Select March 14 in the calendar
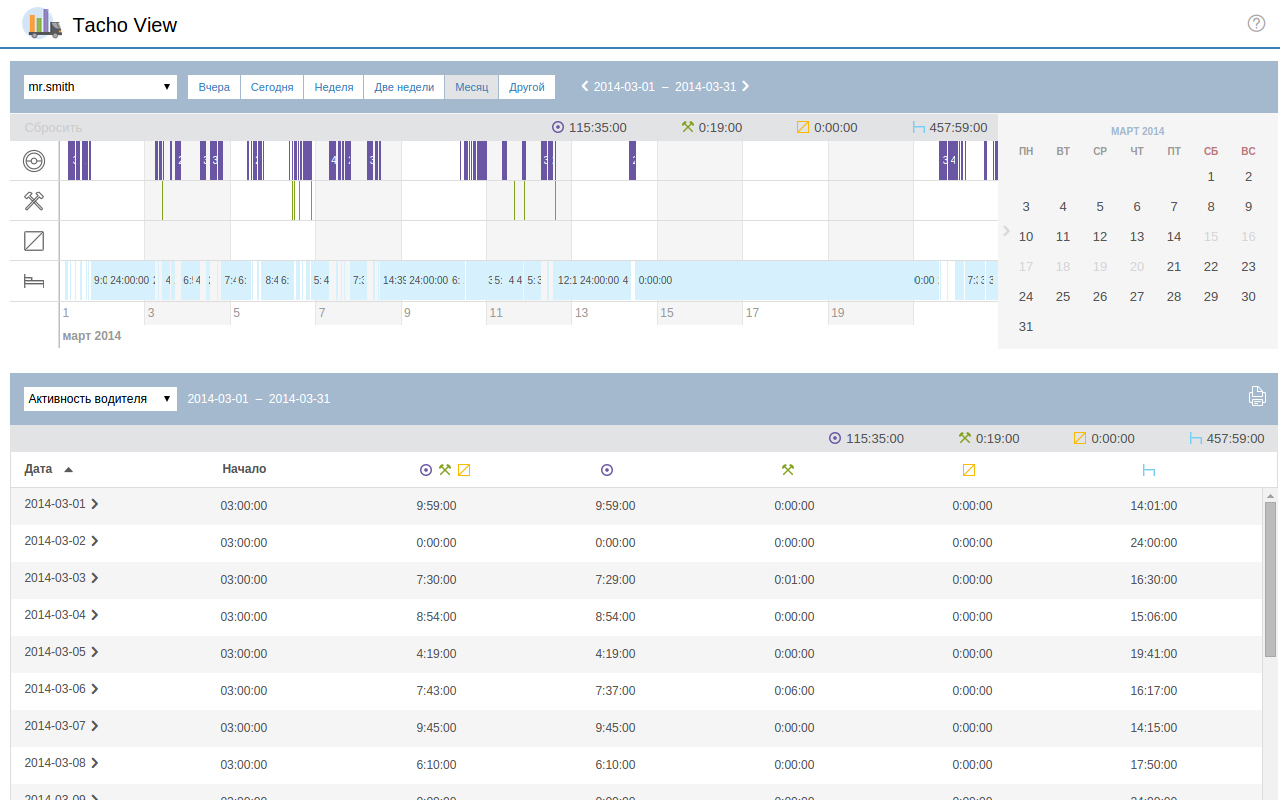 pos(1174,237)
